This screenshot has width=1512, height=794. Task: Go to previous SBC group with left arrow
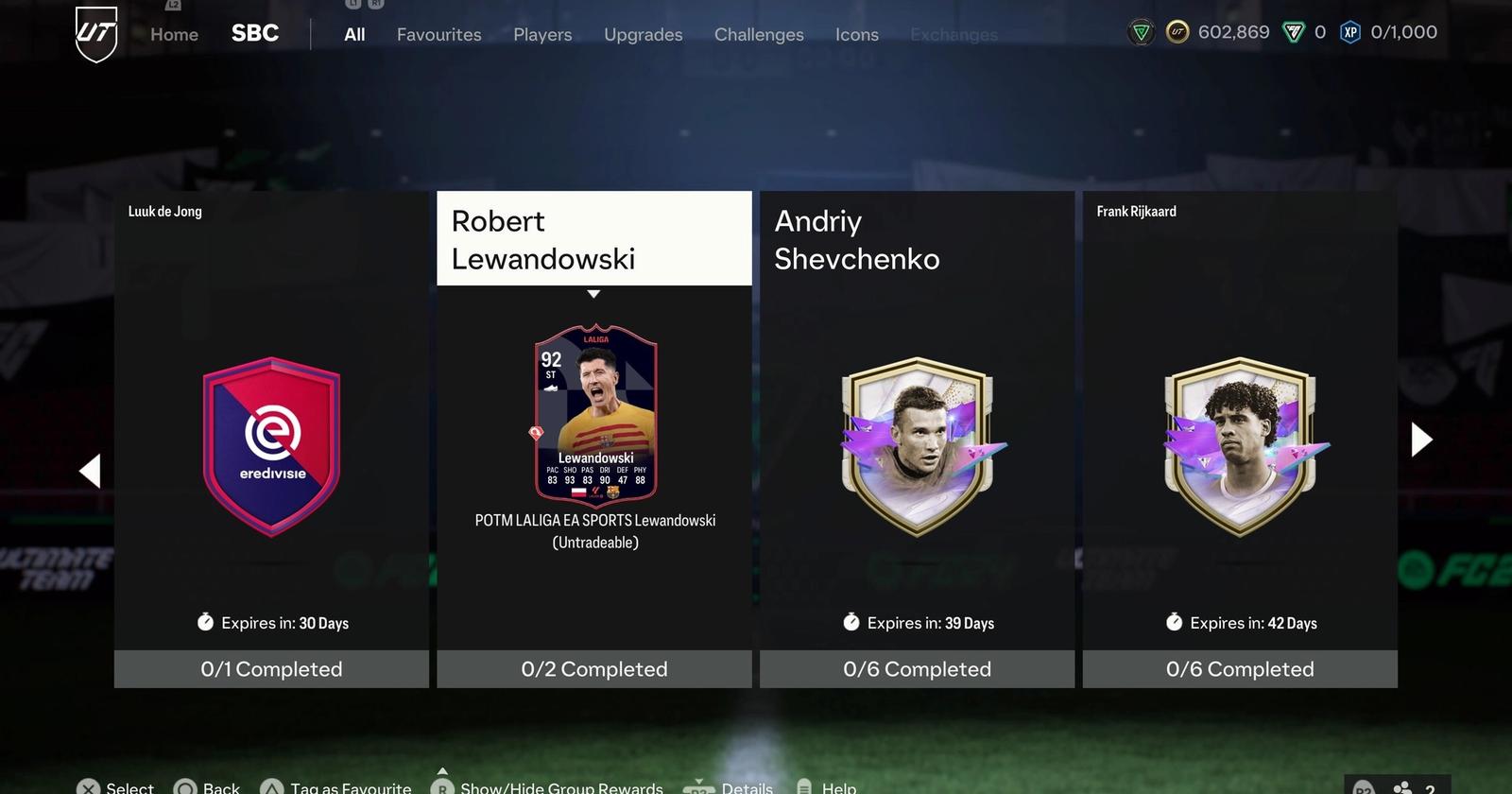click(90, 471)
